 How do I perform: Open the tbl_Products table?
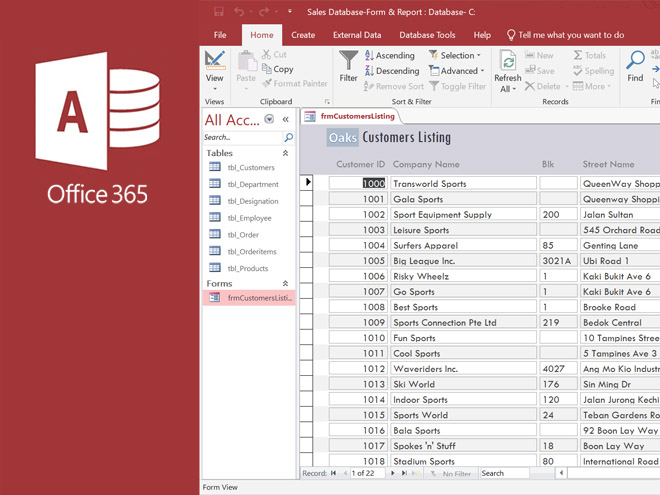coord(247,268)
